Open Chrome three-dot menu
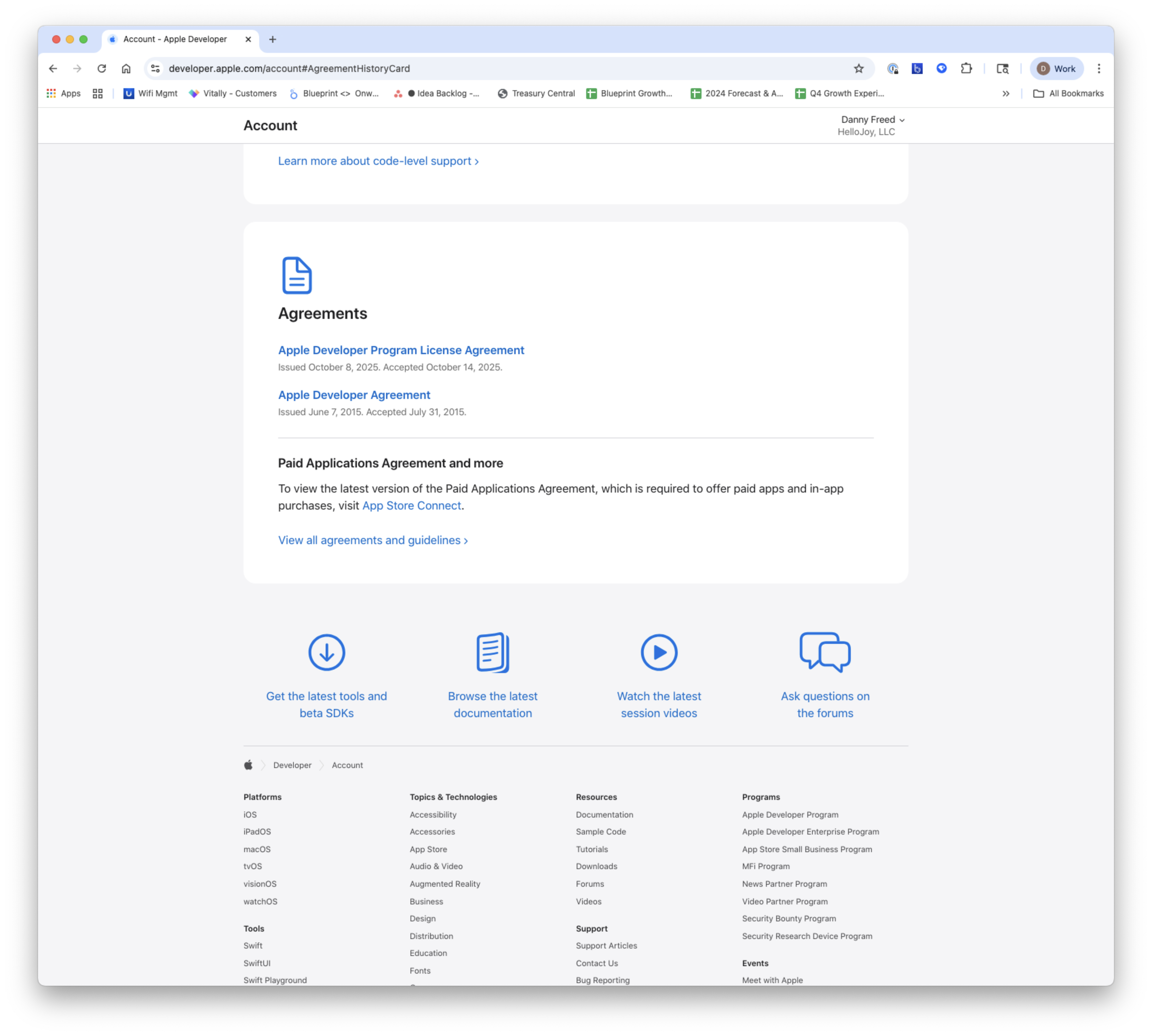This screenshot has height=1036, width=1152. pyautogui.click(x=1098, y=69)
